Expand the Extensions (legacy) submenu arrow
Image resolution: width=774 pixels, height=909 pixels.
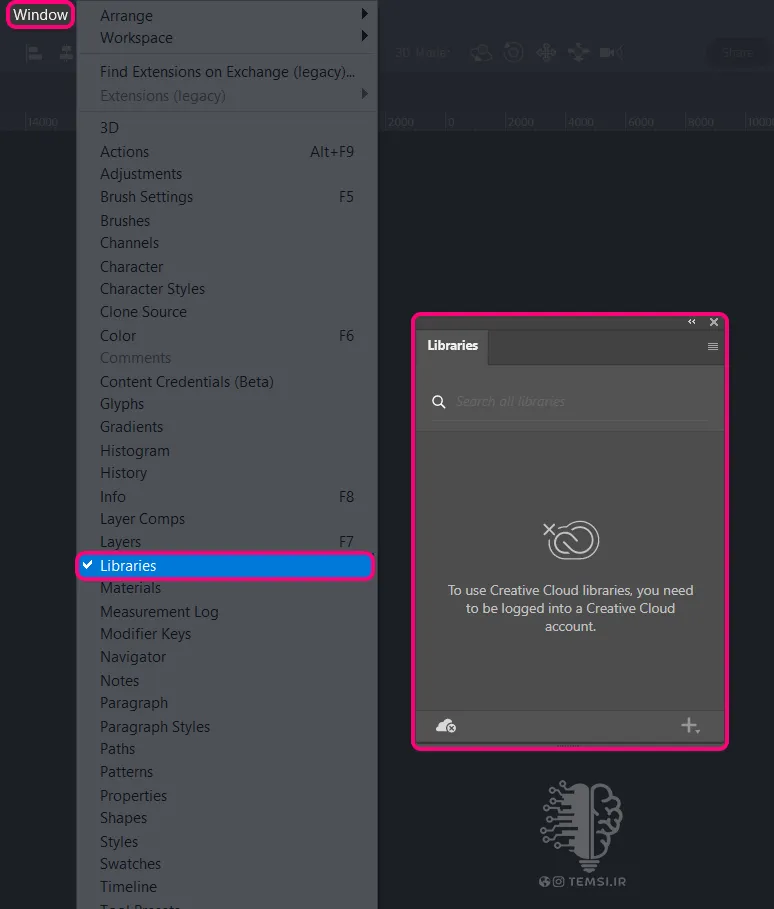[364, 94]
